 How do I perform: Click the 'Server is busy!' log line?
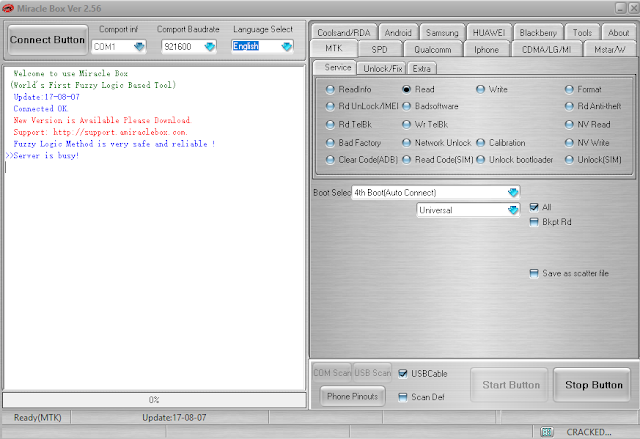42,155
